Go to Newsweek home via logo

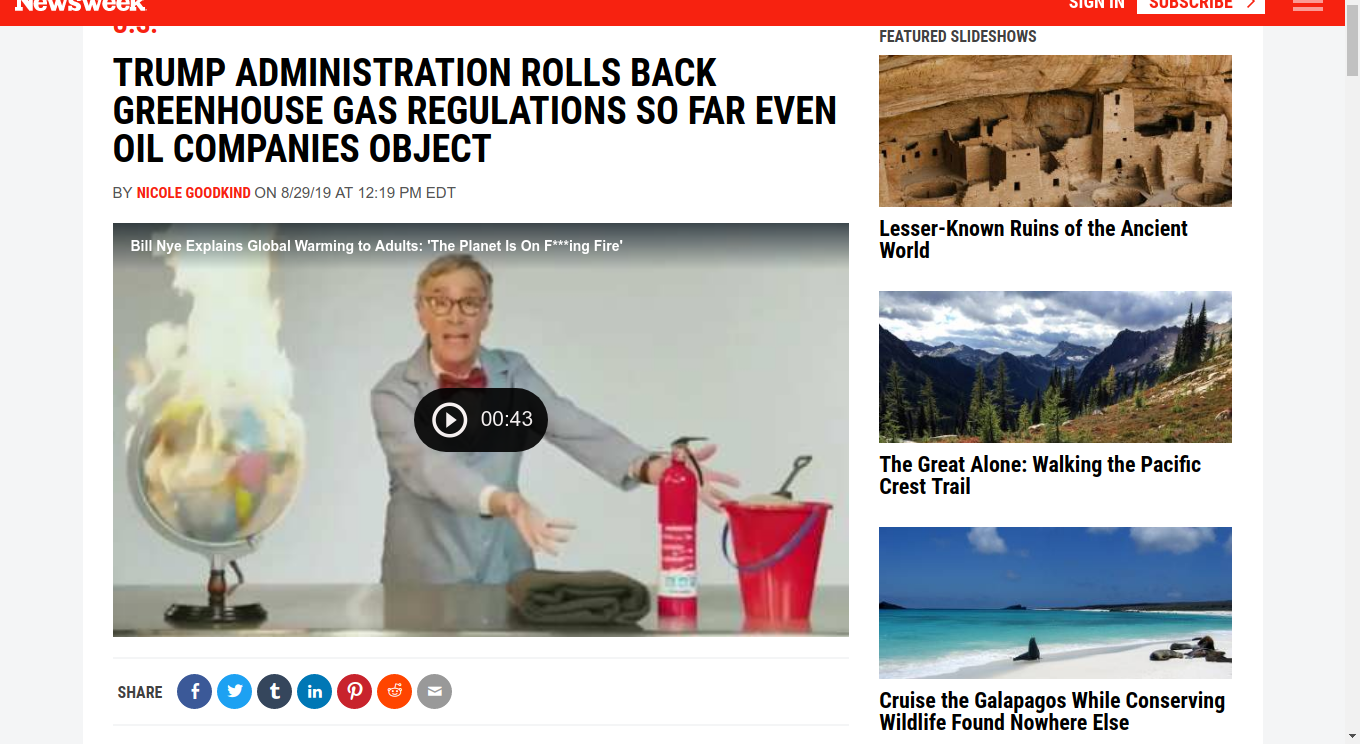click(x=80, y=5)
